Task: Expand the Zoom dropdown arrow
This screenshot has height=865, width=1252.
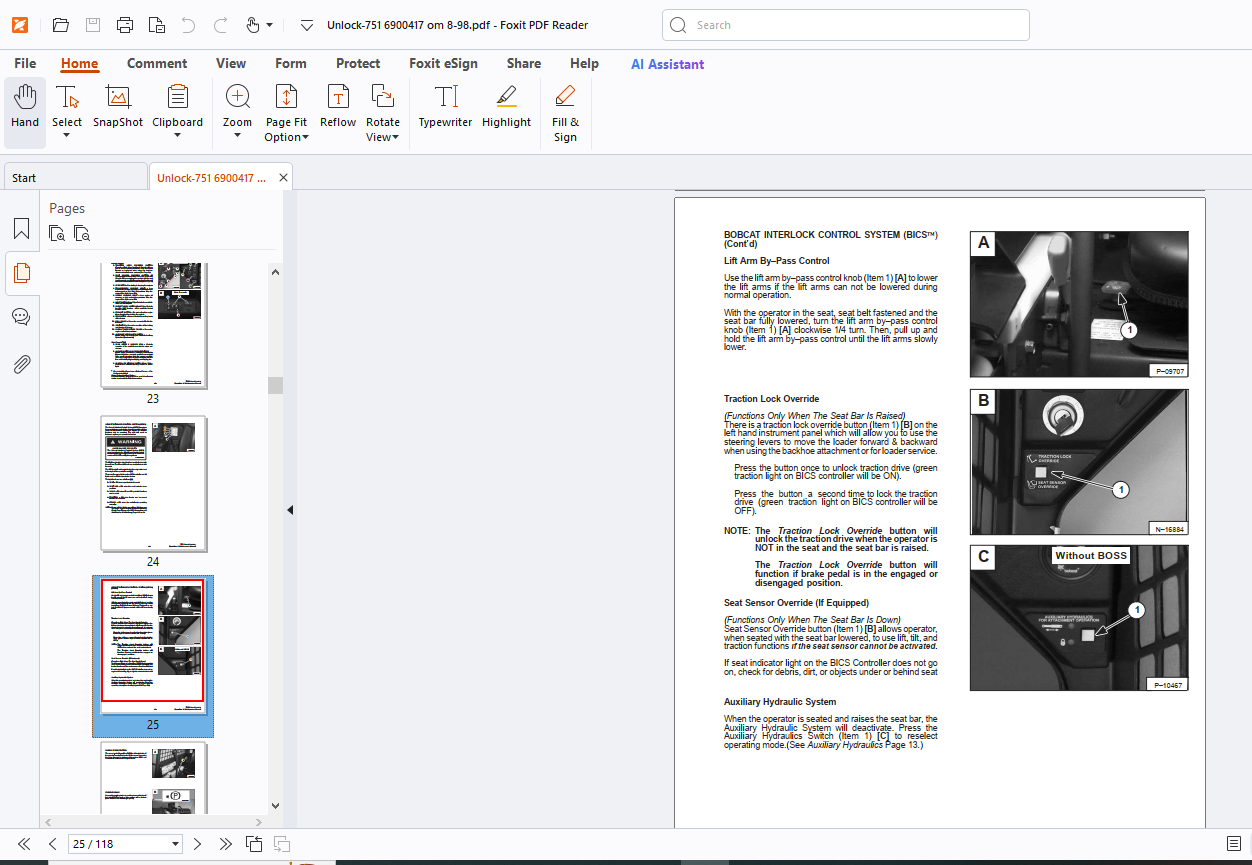Action: [237, 136]
